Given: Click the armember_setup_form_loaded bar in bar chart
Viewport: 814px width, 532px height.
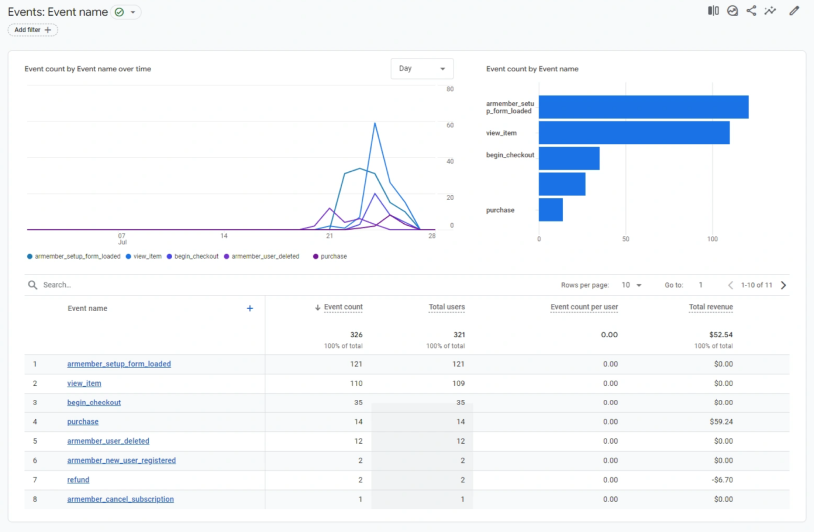Looking at the screenshot, I should click(644, 107).
